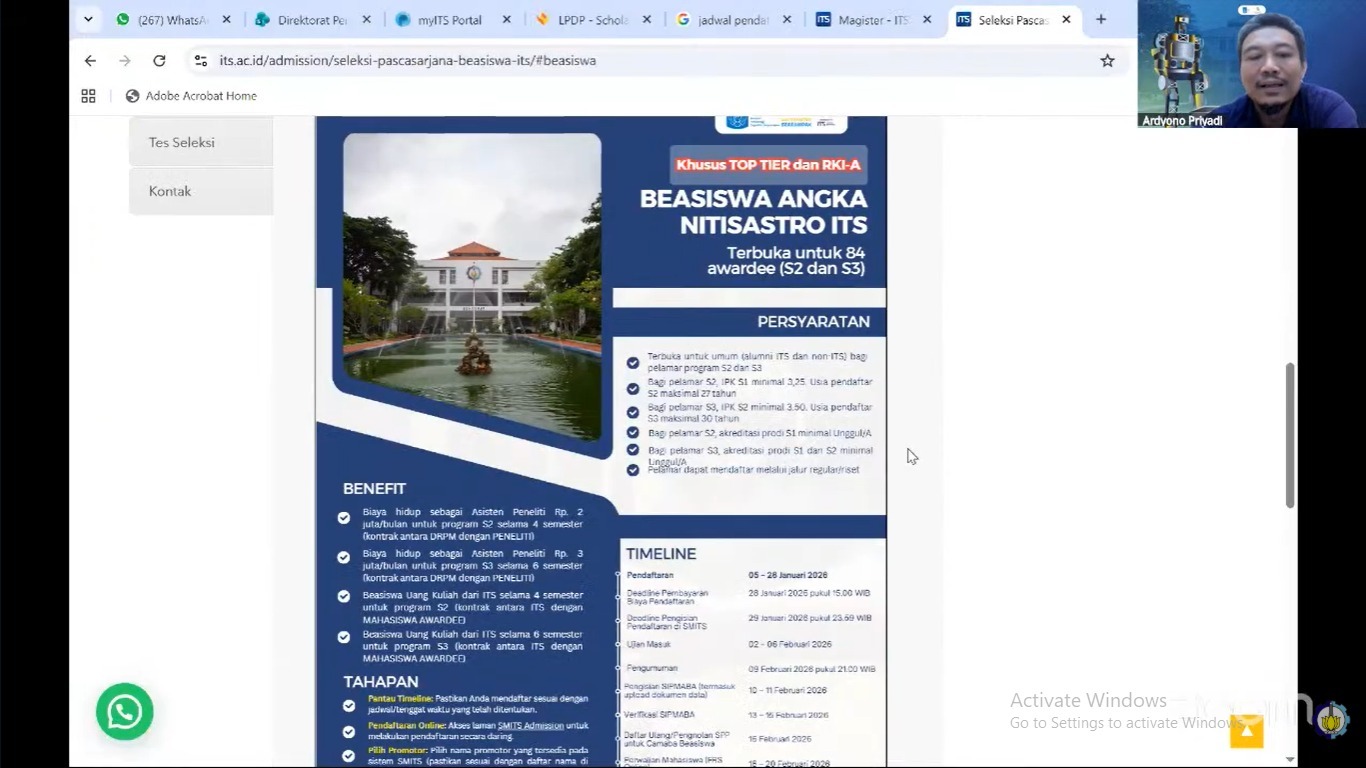Viewport: 1366px width, 768px height.
Task: Expand the tab search dropdown arrow
Action: [x=88, y=19]
